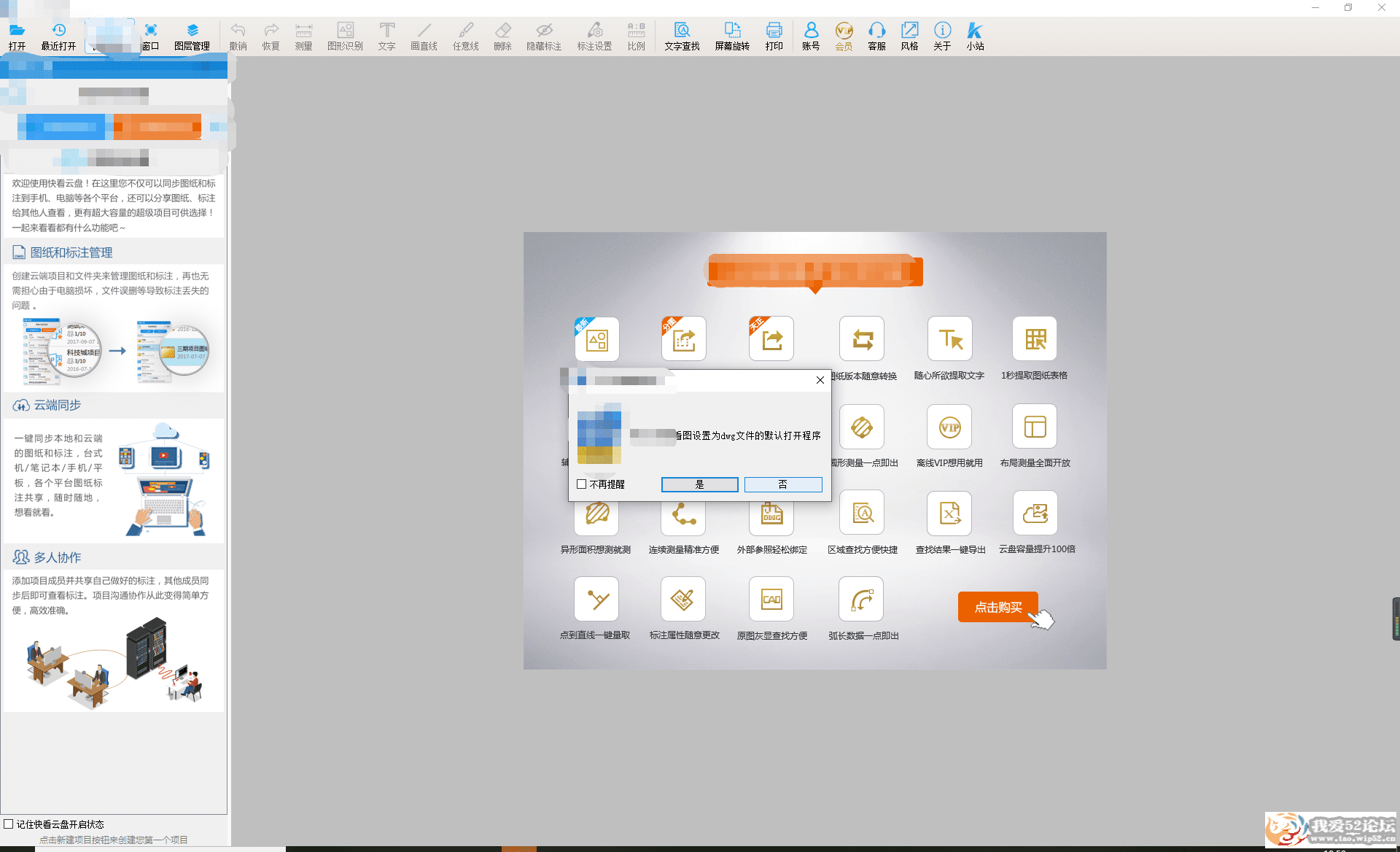
Task: Click the 云端同步 section heading
Action: 58,405
